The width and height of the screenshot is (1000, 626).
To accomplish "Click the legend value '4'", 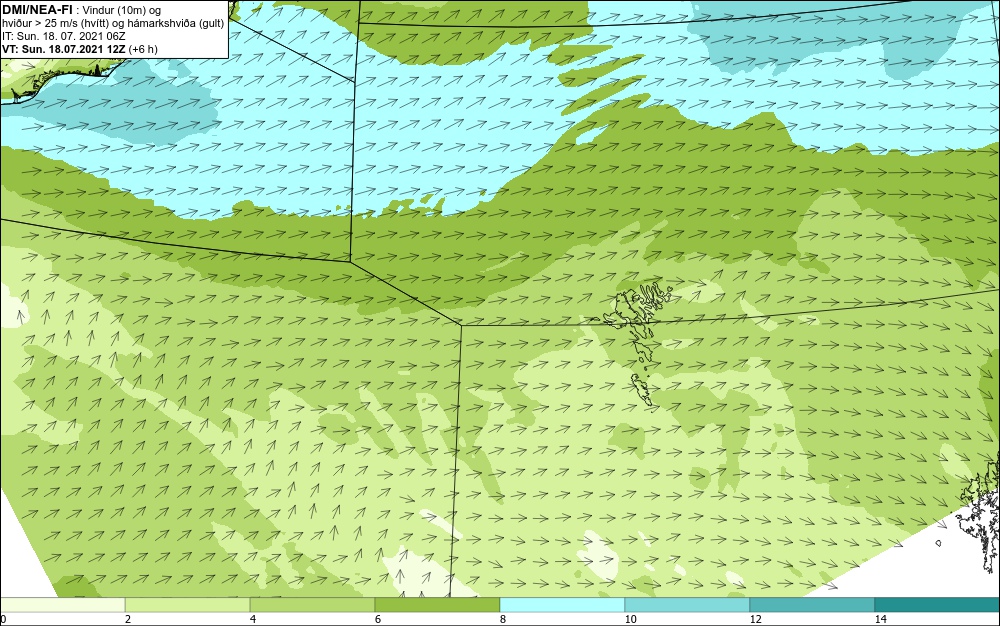I will click(x=253, y=619).
